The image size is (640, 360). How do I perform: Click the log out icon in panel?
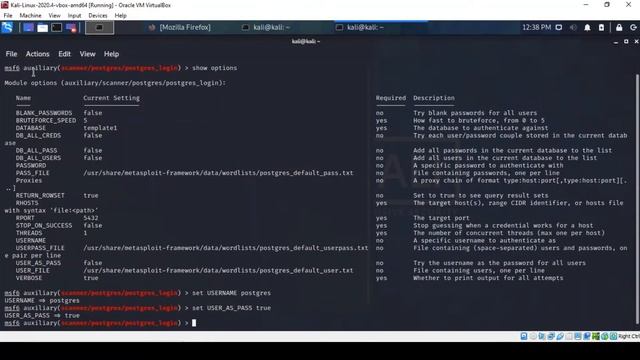pos(633,27)
